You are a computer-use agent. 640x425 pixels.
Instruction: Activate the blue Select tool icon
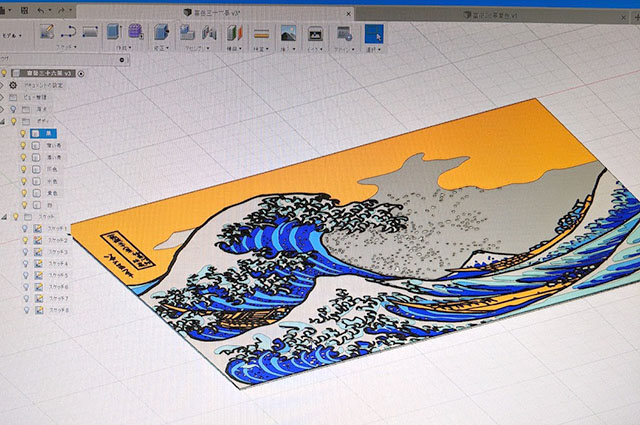(x=374, y=34)
